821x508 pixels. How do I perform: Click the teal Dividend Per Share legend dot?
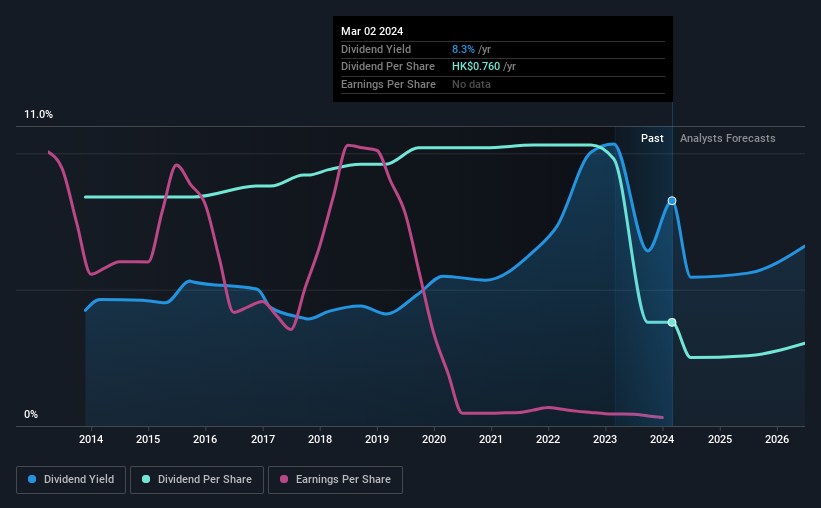[x=146, y=479]
